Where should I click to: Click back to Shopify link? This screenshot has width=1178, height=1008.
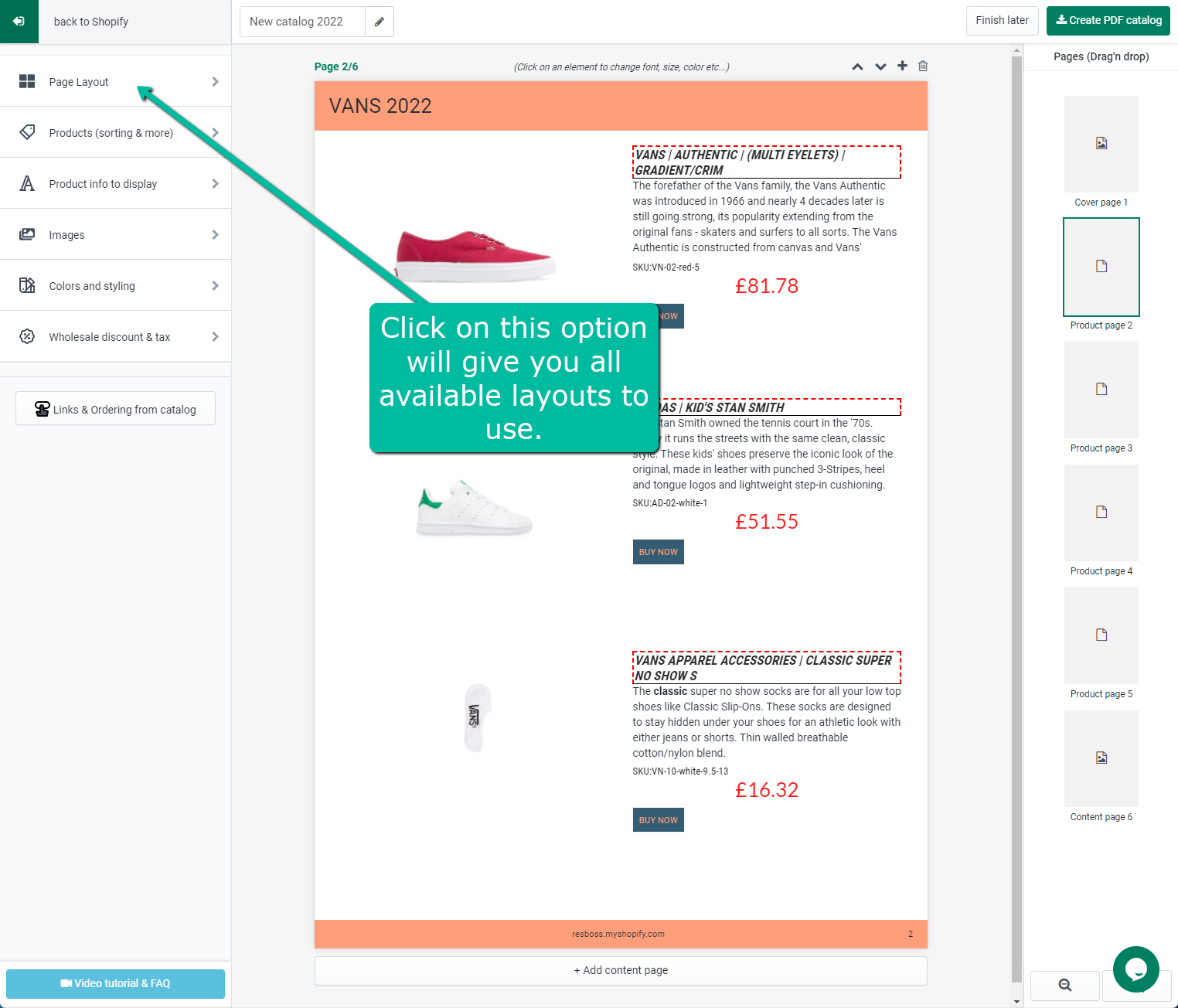[91, 22]
